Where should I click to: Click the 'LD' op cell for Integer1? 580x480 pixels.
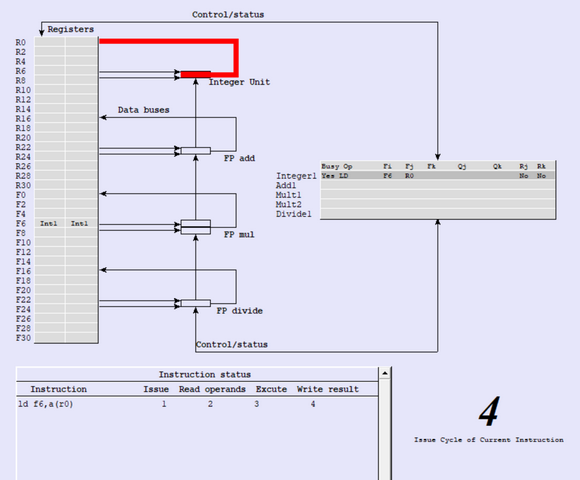click(344, 176)
